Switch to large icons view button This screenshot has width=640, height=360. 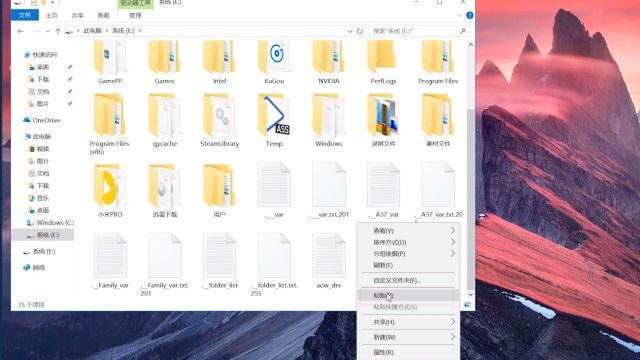467,305
